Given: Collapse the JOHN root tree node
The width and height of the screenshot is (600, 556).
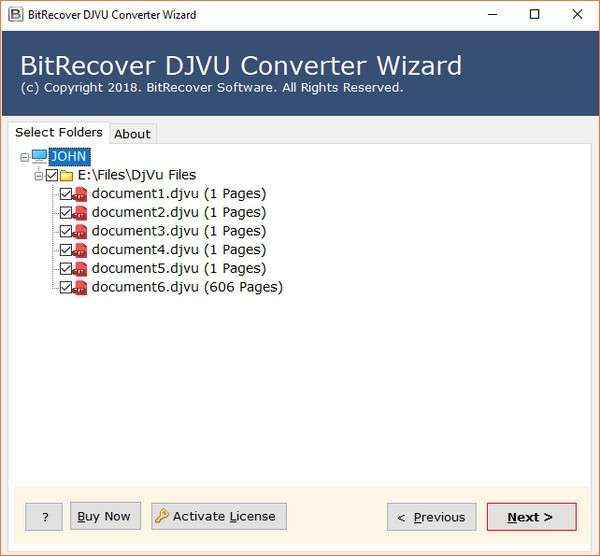Looking at the screenshot, I should (24, 157).
